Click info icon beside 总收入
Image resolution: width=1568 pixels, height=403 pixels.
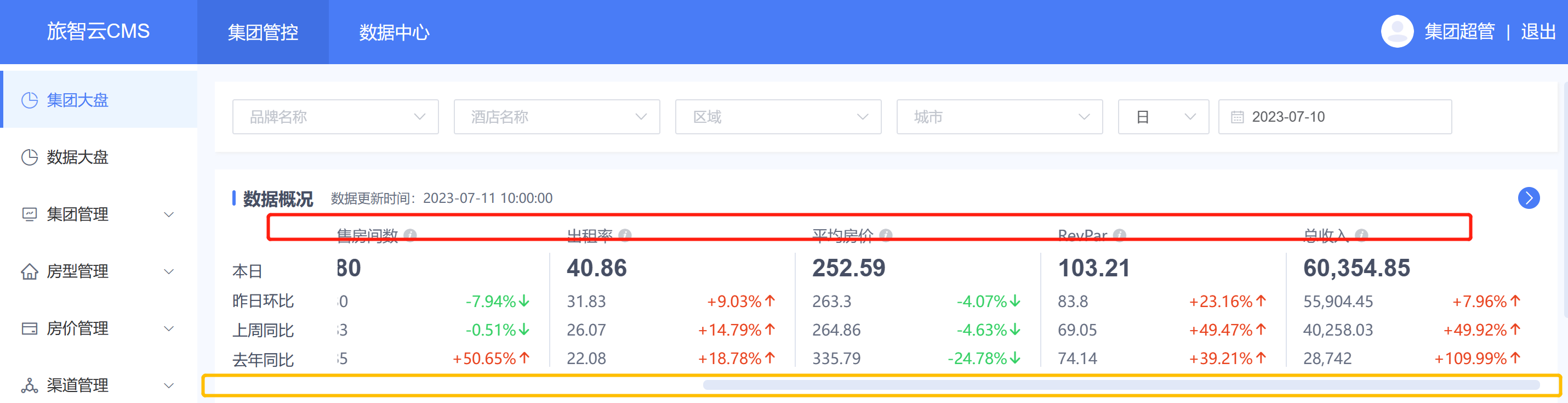click(1361, 235)
